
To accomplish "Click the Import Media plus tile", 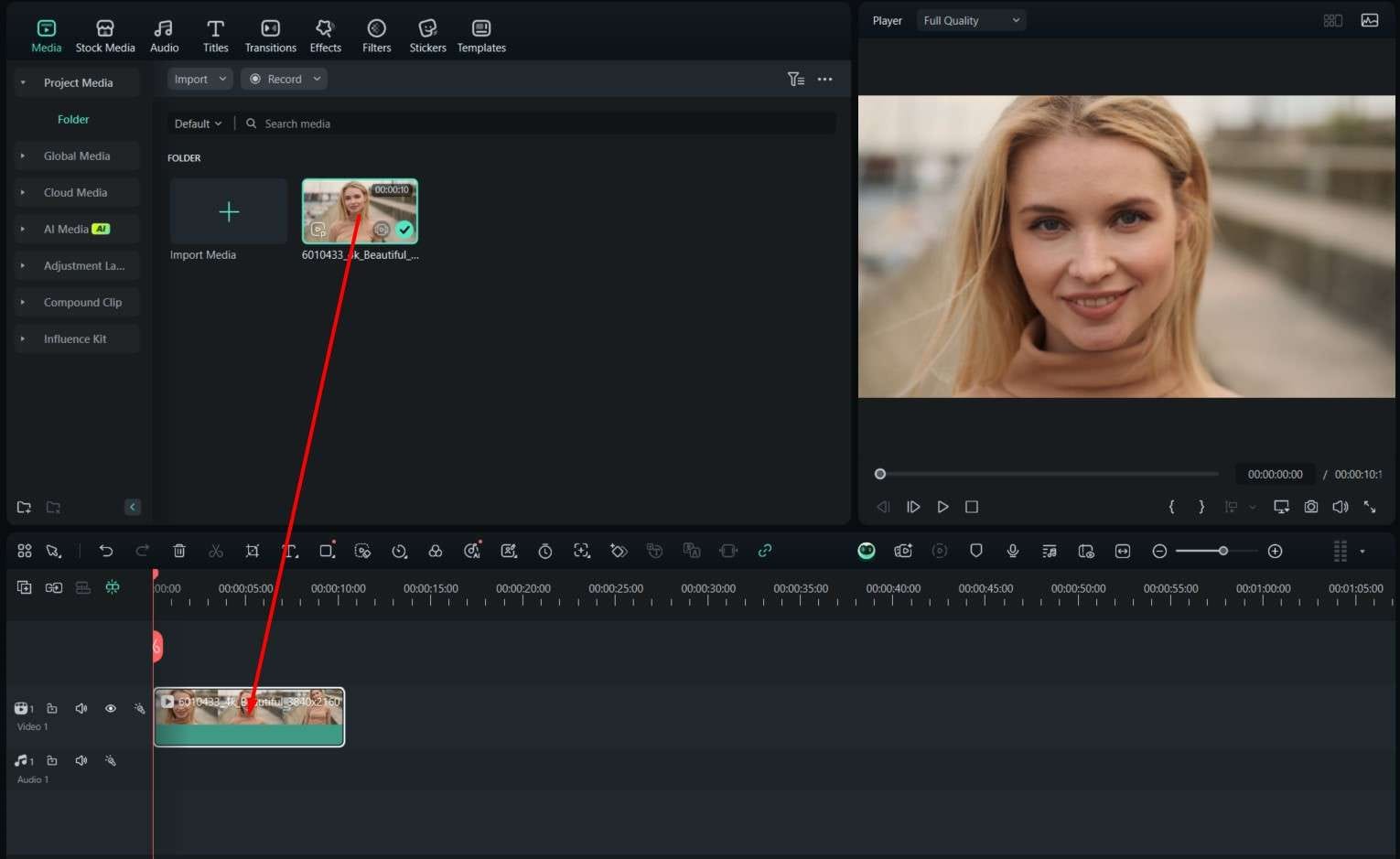I will (x=229, y=211).
